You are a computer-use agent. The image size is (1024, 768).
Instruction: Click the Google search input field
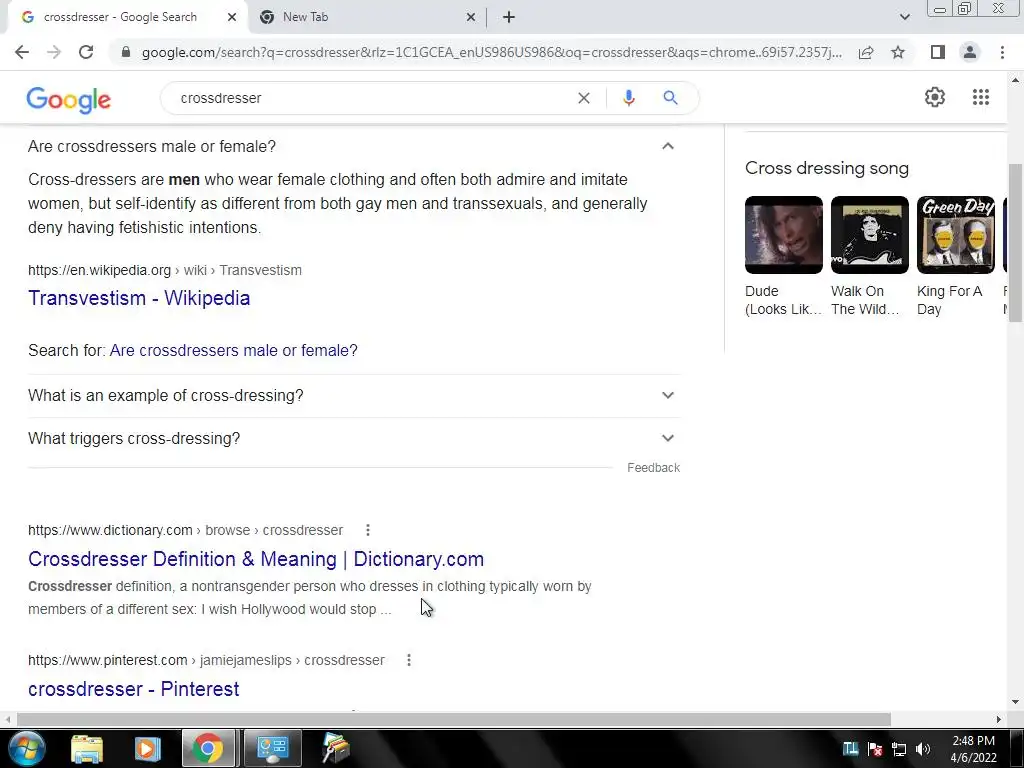click(372, 98)
